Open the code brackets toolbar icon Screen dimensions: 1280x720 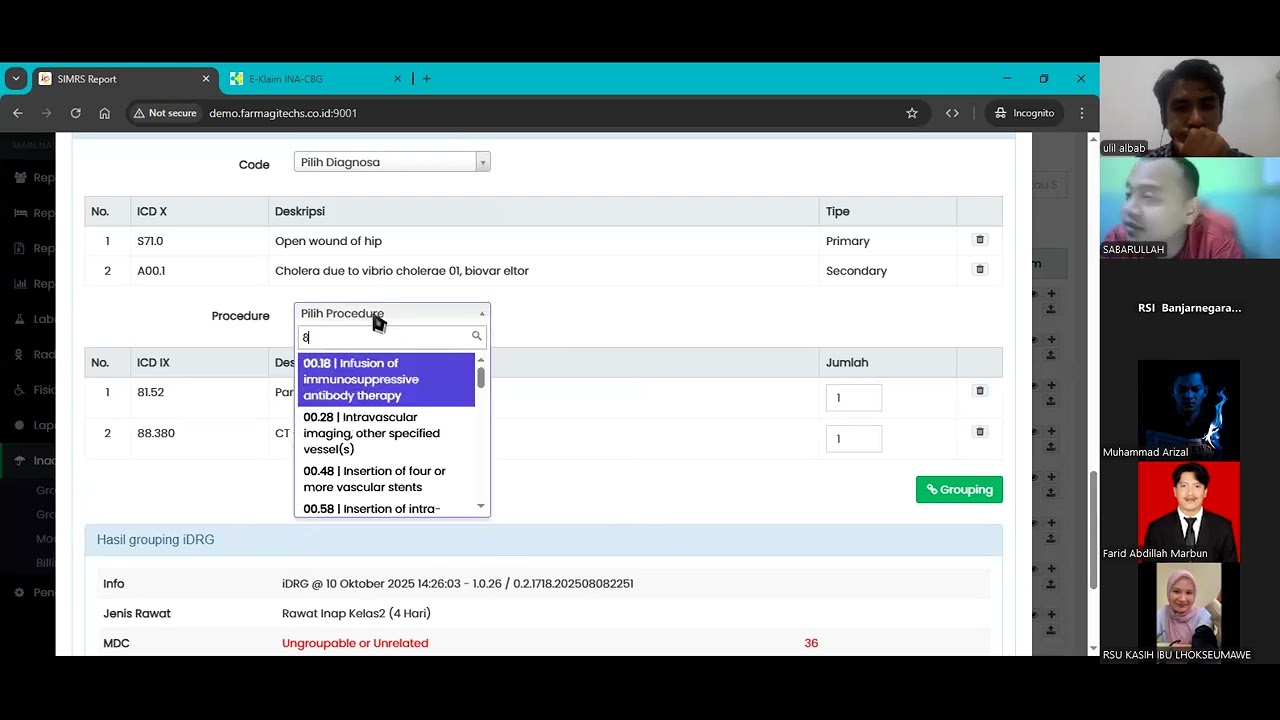(x=952, y=113)
